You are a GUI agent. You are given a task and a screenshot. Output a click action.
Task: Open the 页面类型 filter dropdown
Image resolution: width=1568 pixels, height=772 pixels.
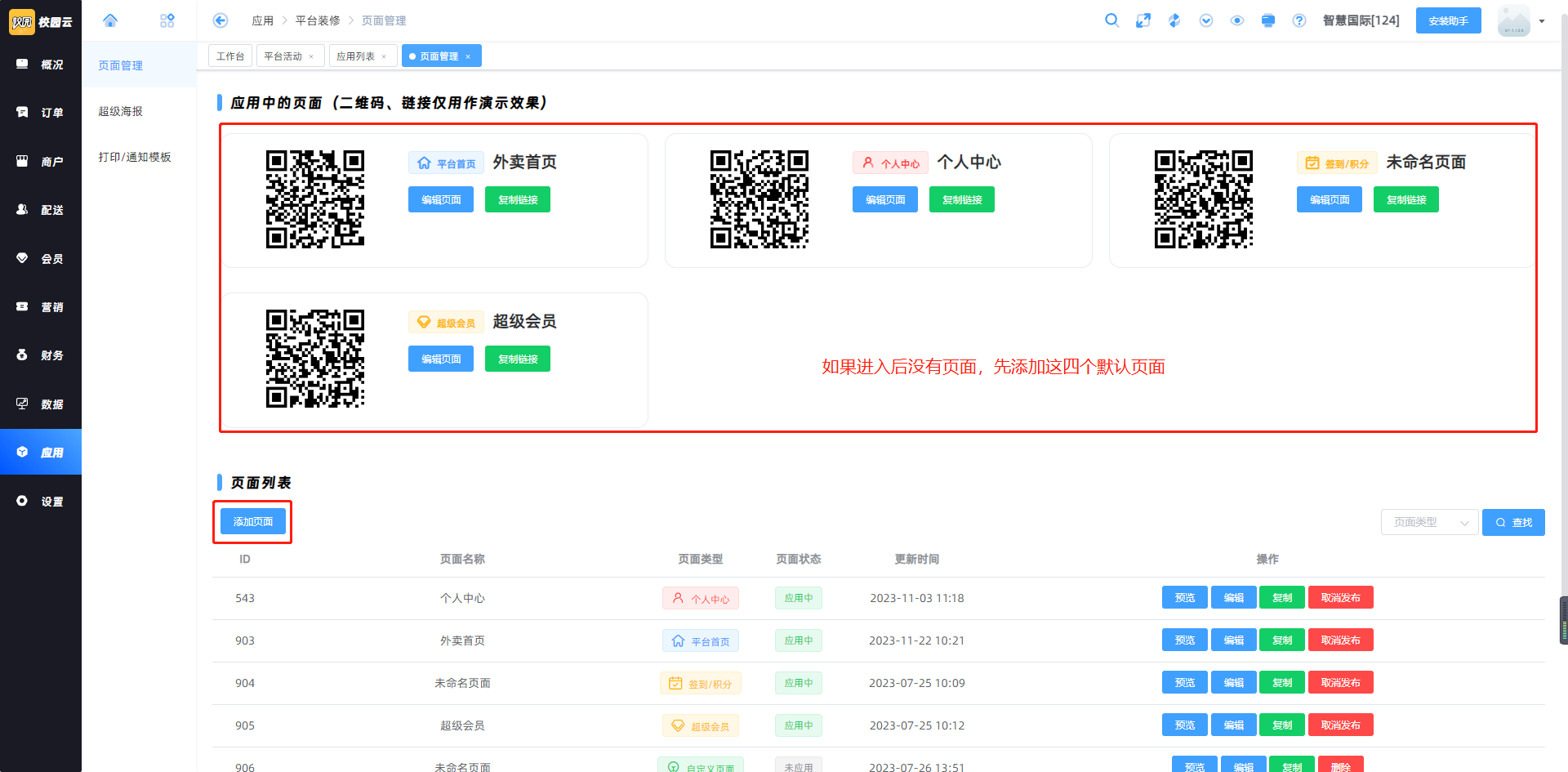click(x=1429, y=522)
